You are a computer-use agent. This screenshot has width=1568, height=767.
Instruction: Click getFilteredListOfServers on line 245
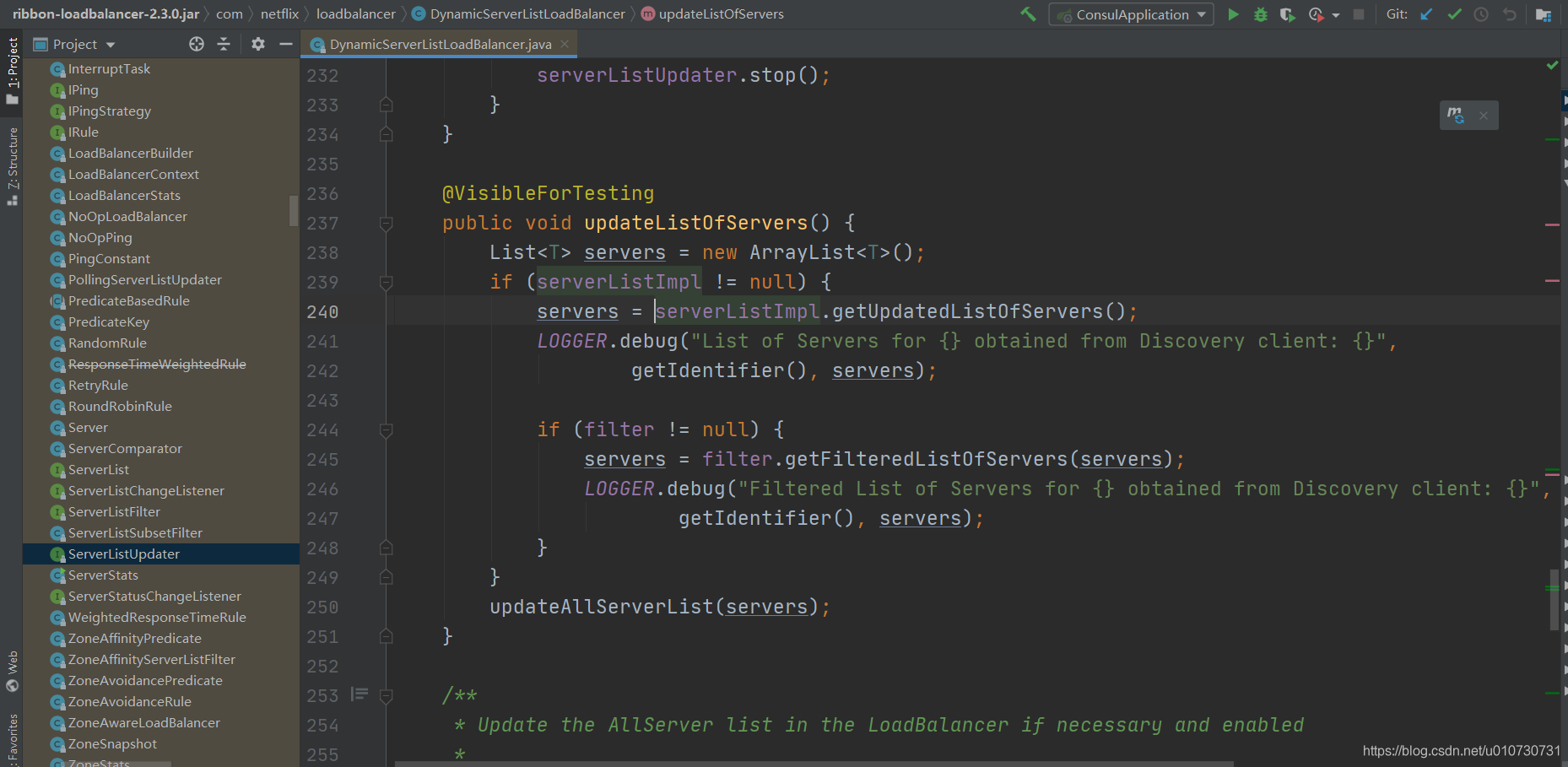[927, 459]
